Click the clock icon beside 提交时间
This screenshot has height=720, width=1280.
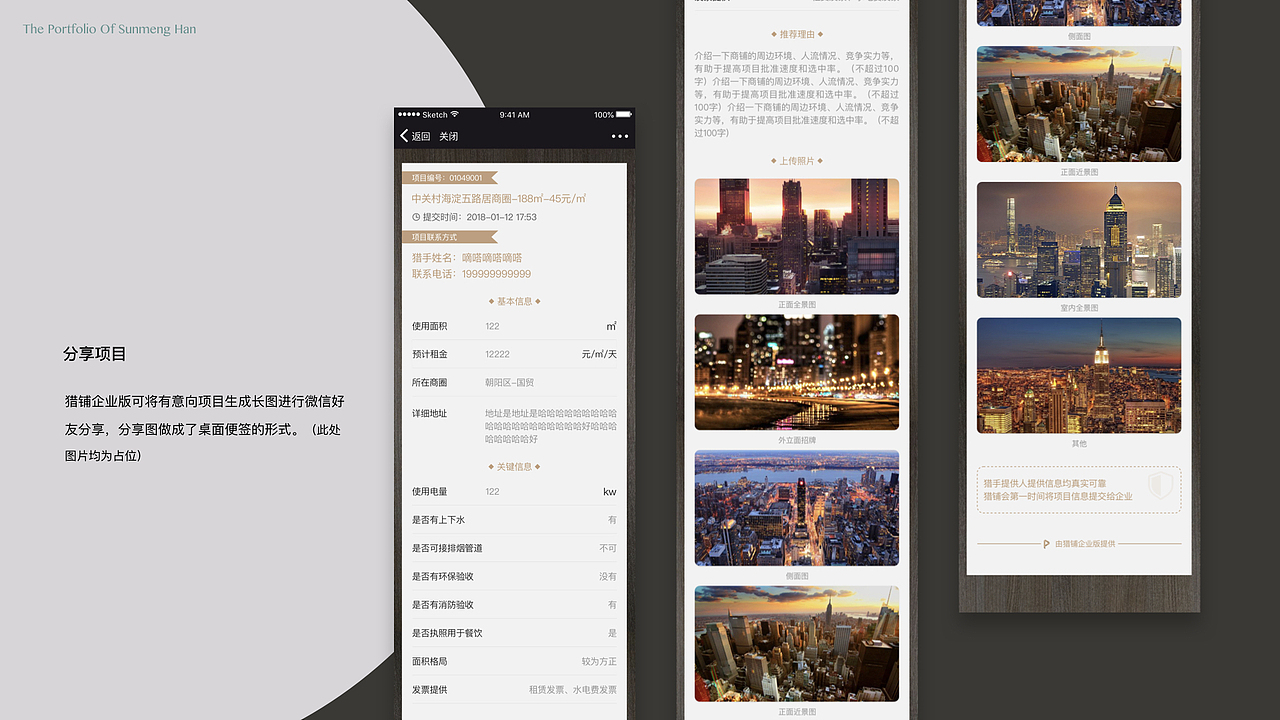pos(416,217)
